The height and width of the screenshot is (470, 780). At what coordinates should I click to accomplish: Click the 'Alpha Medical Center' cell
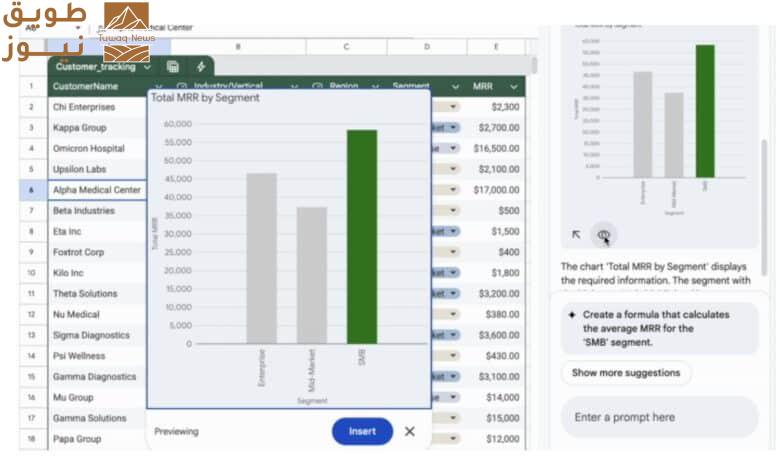[98, 190]
